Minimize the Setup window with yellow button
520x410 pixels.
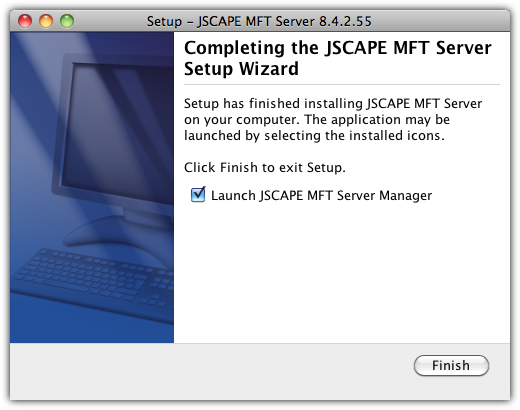tap(46, 21)
